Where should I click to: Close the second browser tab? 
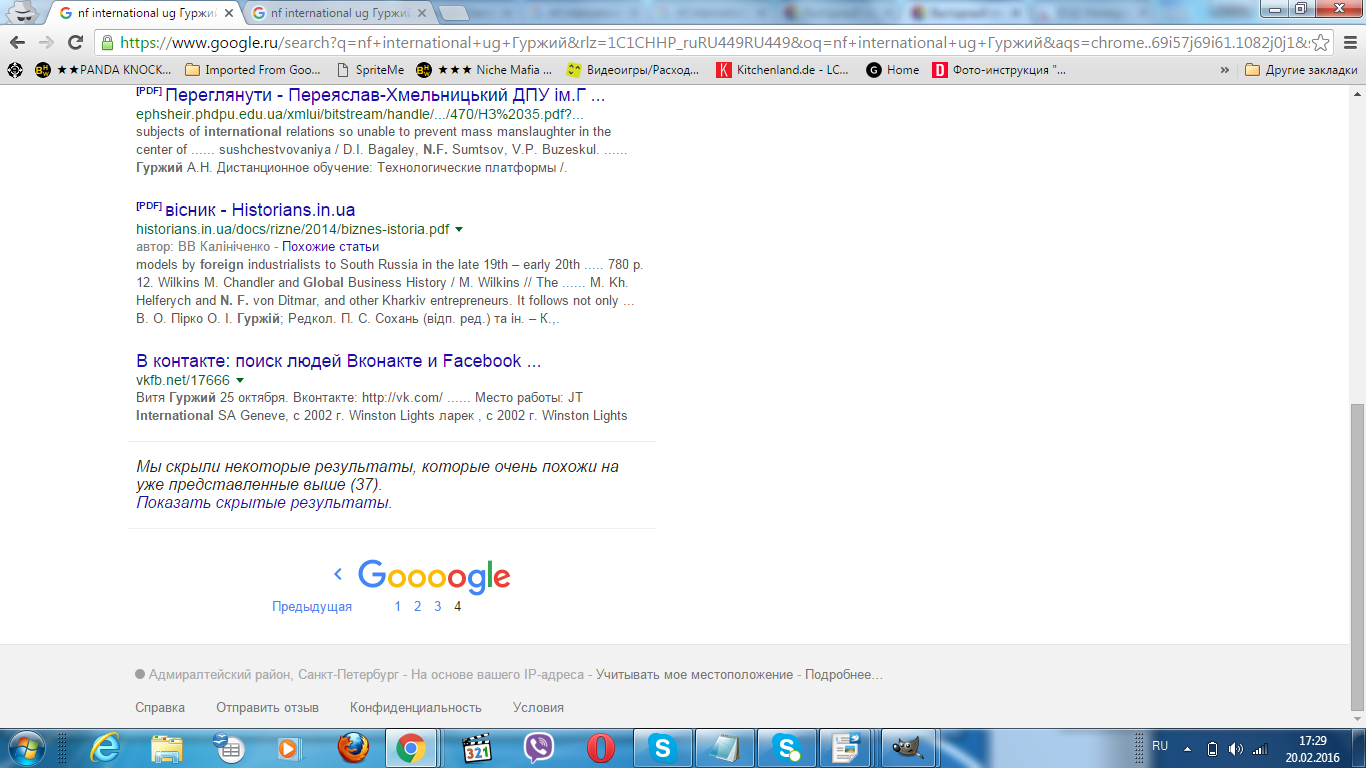click(421, 13)
